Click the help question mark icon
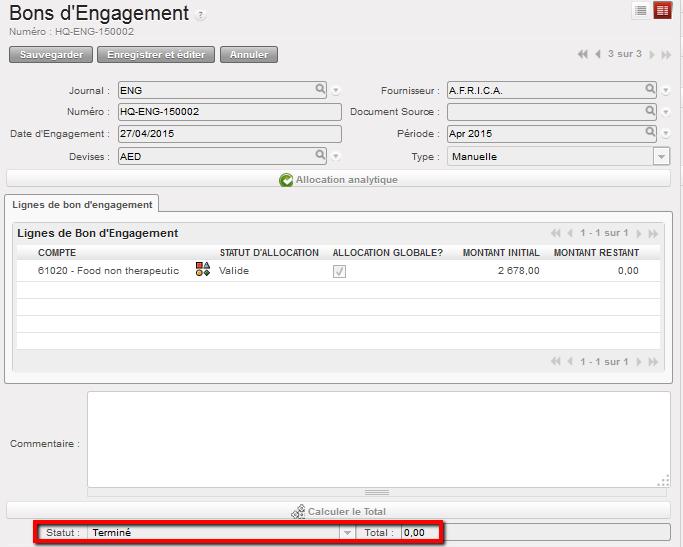This screenshot has width=683, height=547. tap(201, 15)
